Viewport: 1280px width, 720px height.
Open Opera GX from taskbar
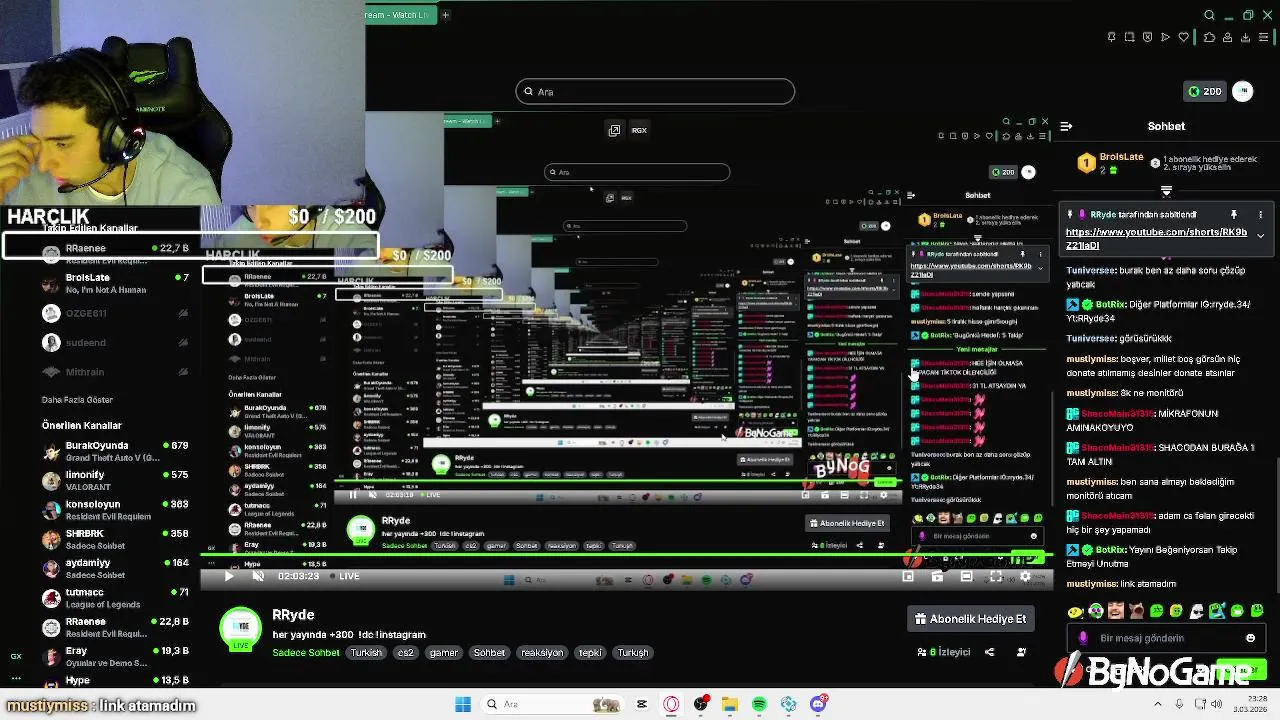click(671, 704)
